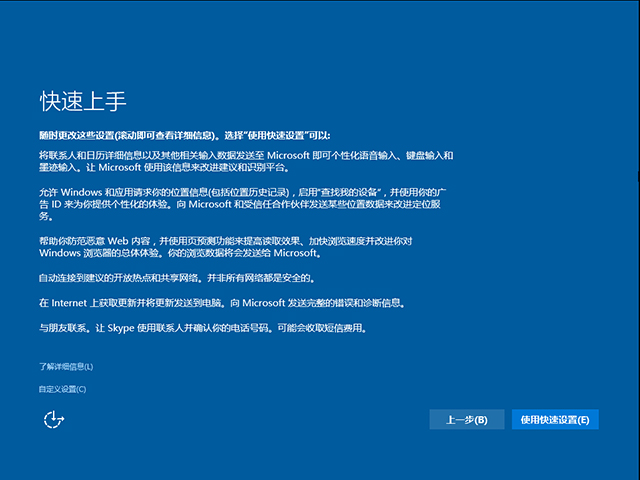This screenshot has height=480, width=640.
Task: Go back with 上一步(B) button
Action: point(466,420)
